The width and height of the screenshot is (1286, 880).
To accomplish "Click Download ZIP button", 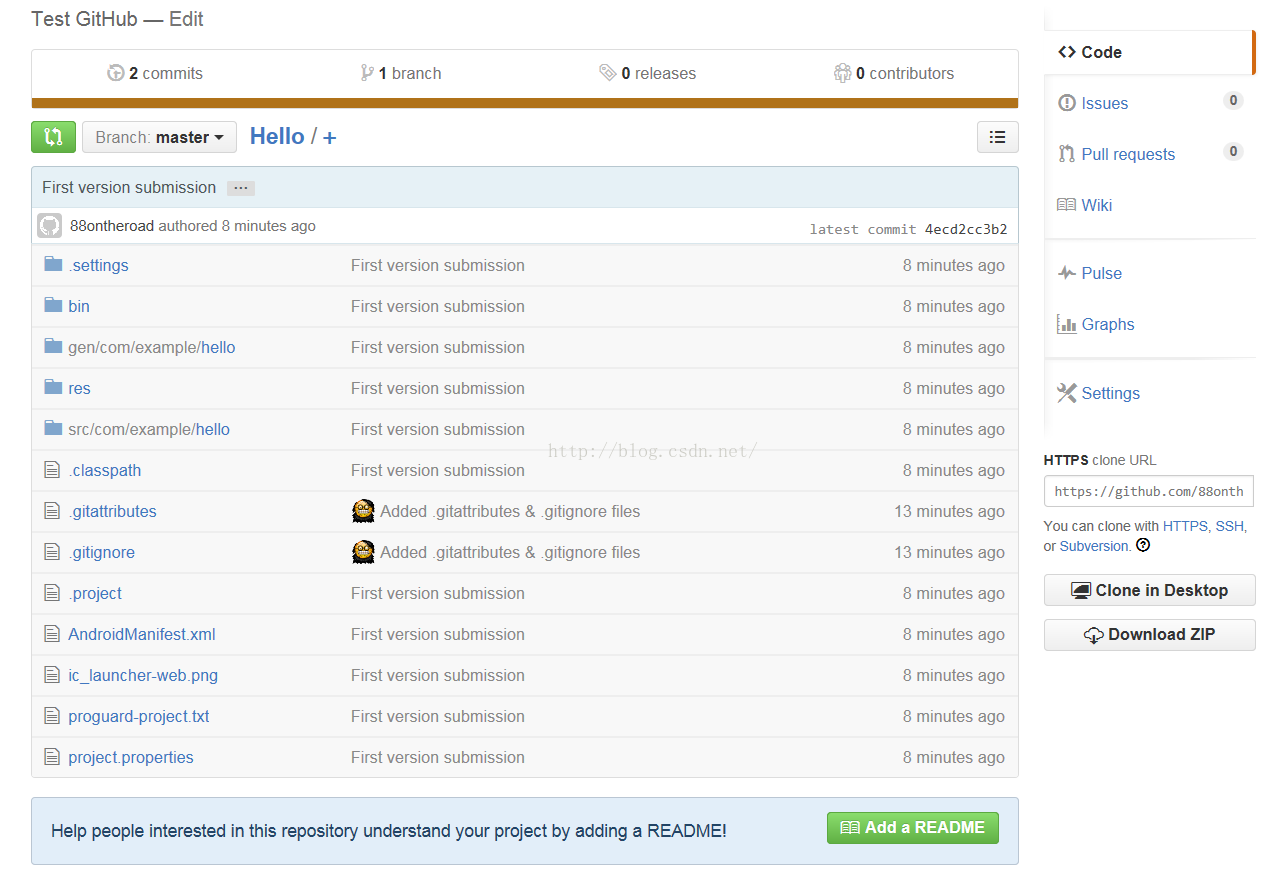I will (1149, 635).
